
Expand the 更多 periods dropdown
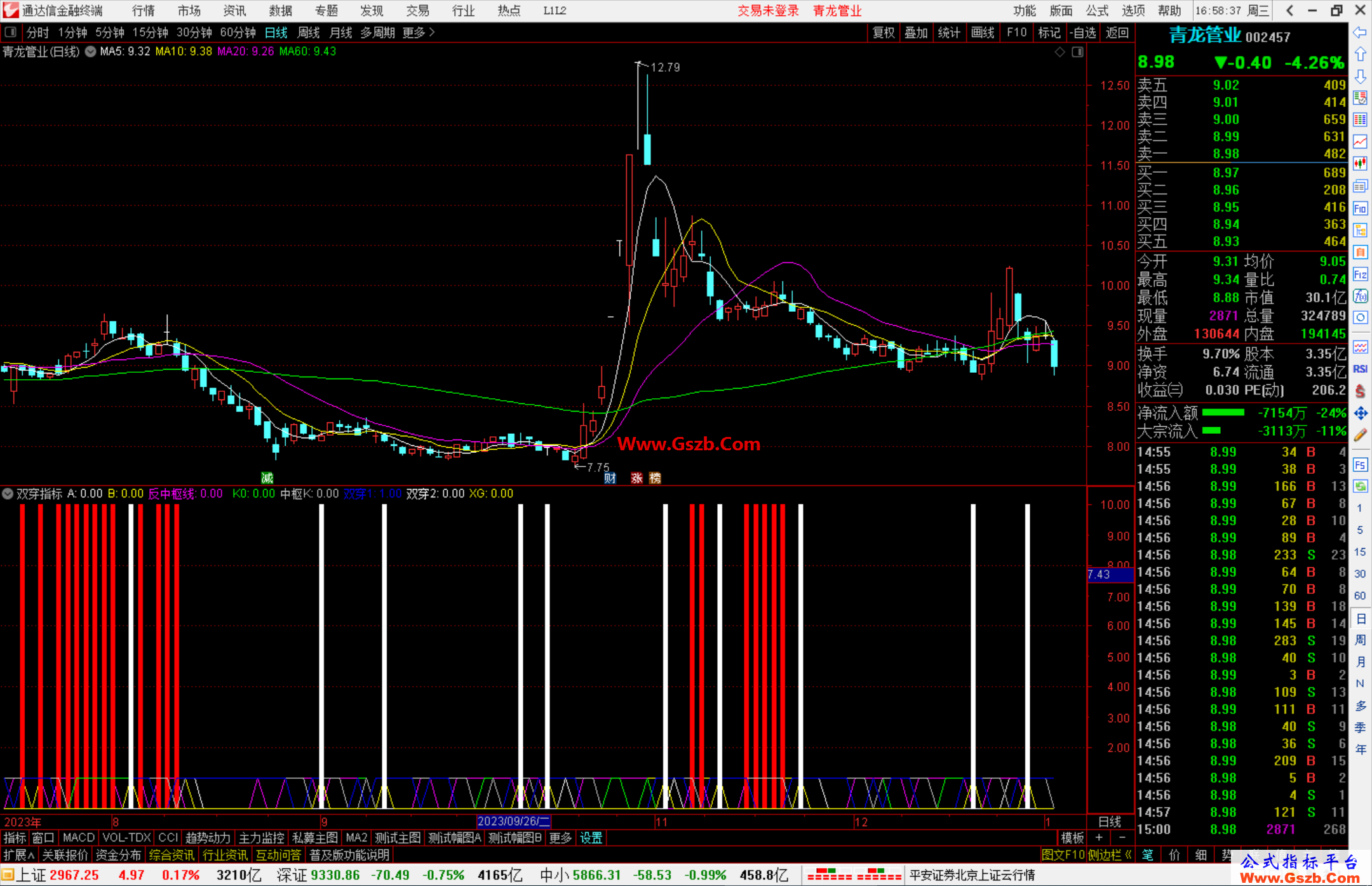pos(419,32)
